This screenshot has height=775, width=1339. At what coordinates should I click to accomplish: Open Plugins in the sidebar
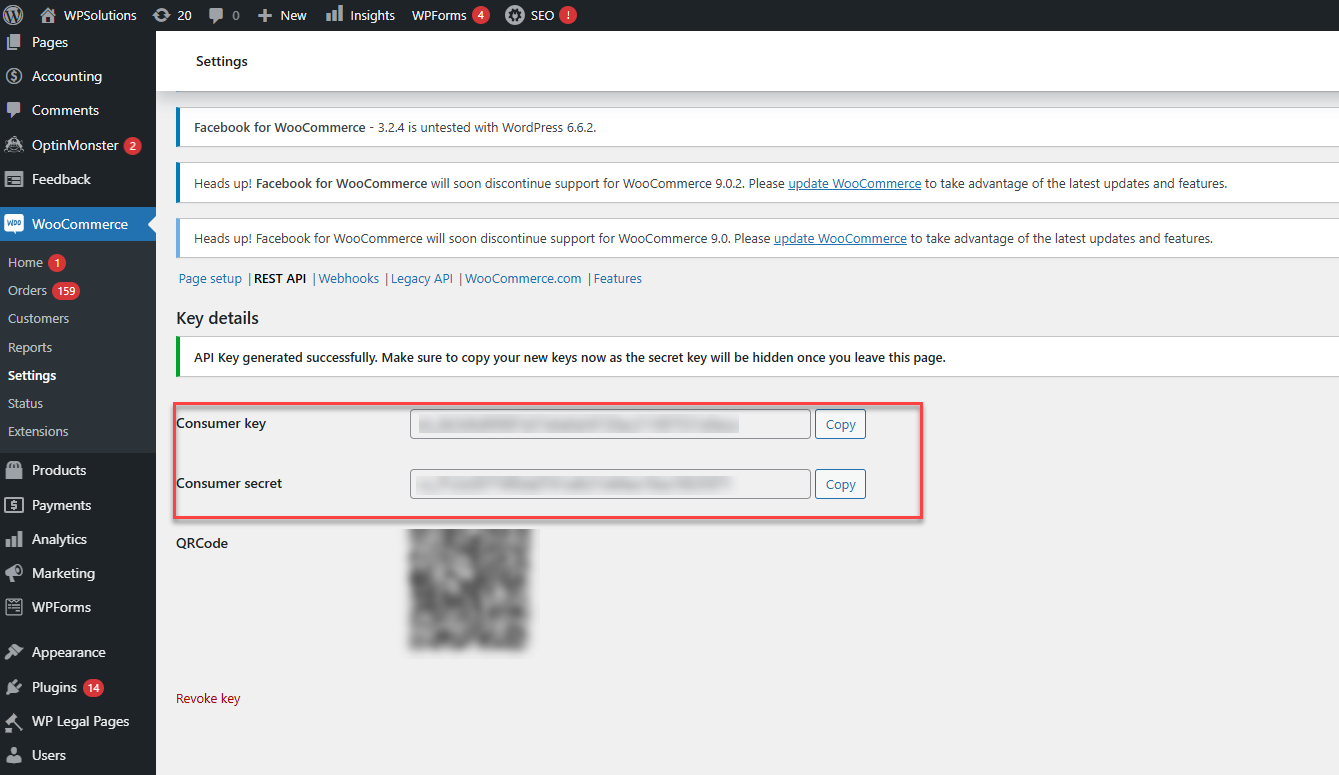click(54, 687)
